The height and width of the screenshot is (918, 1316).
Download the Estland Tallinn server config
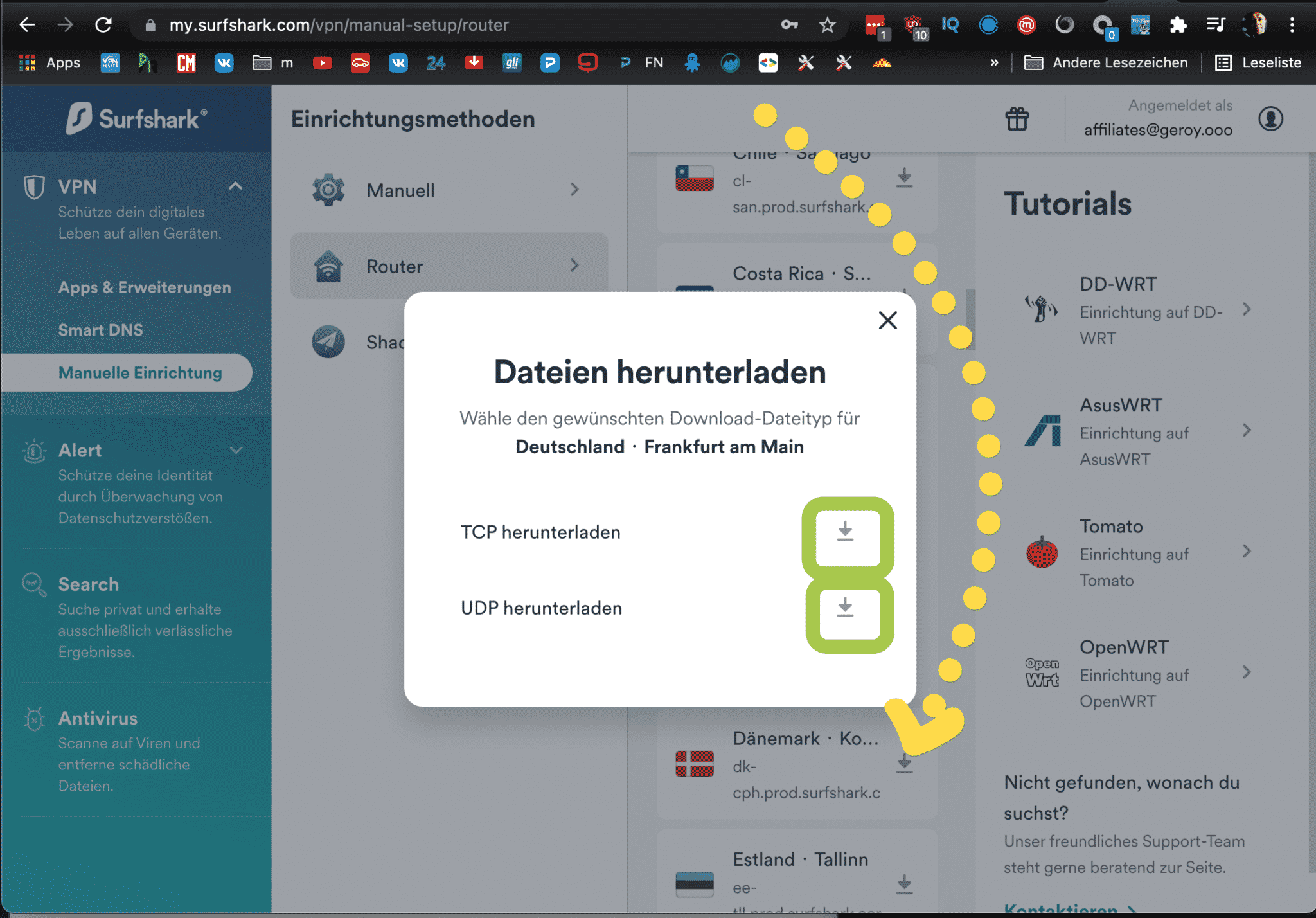(905, 885)
